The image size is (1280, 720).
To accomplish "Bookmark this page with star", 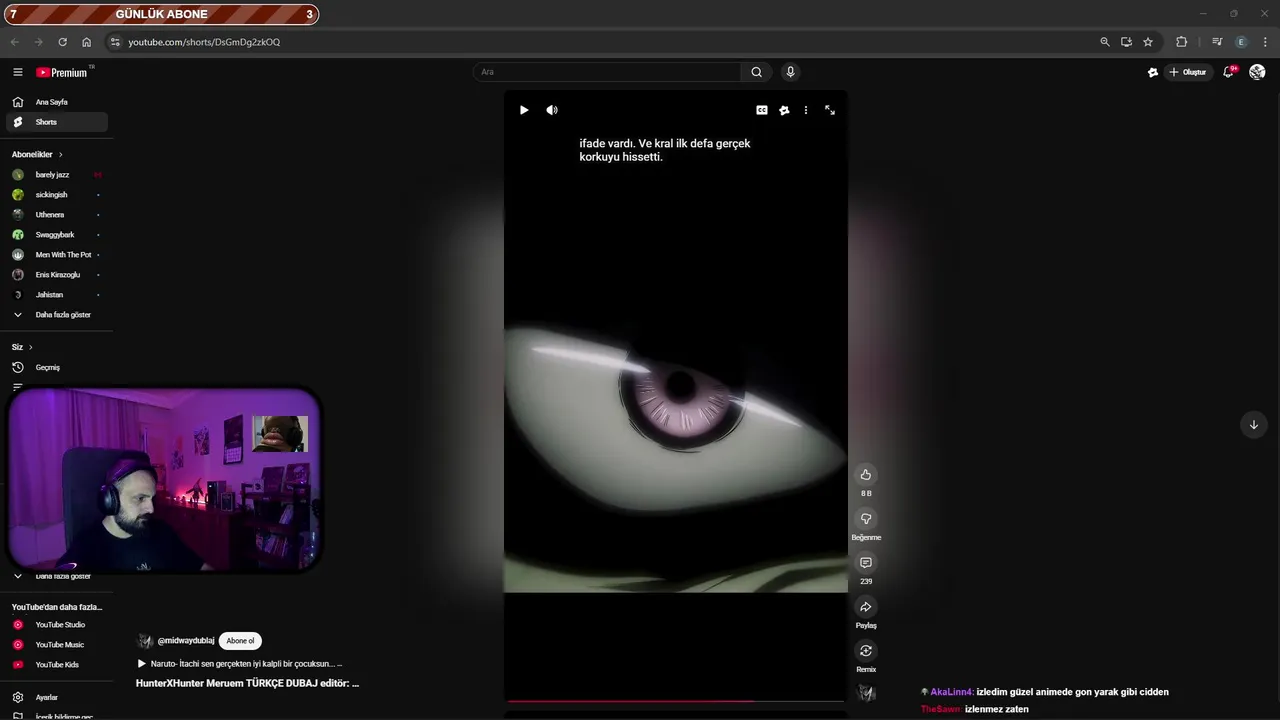I will click(x=1148, y=42).
